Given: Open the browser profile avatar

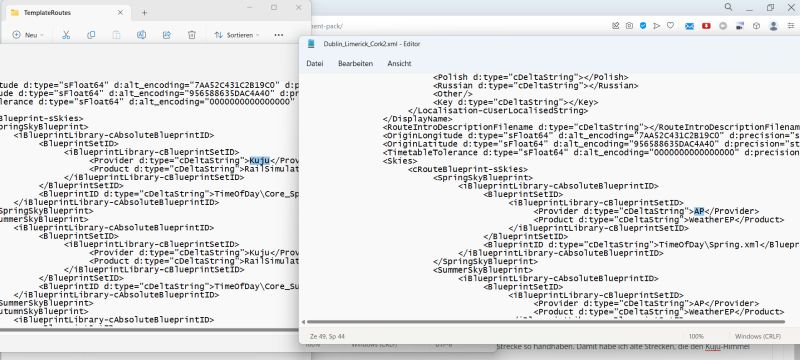Looking at the screenshot, I should click(x=773, y=26).
